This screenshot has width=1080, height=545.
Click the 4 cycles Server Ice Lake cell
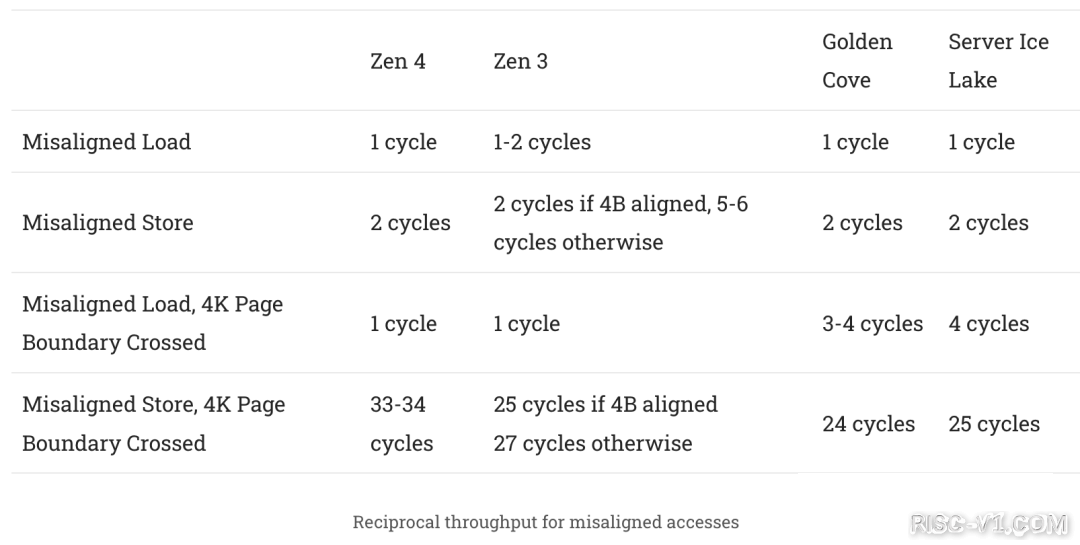click(x=988, y=324)
